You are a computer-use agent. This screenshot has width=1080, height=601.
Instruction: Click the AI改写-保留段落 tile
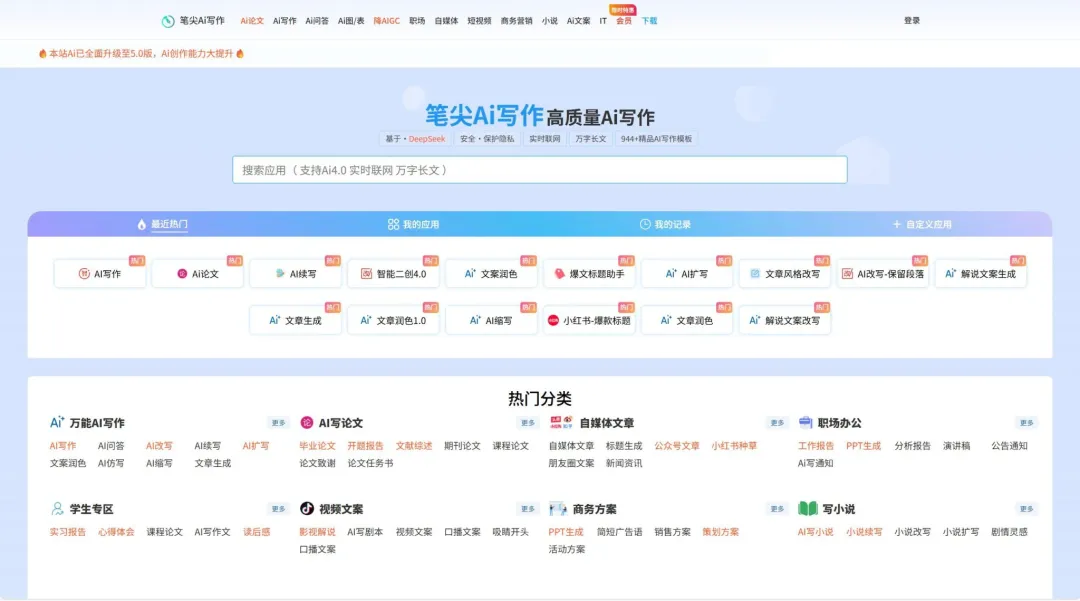pos(884,274)
